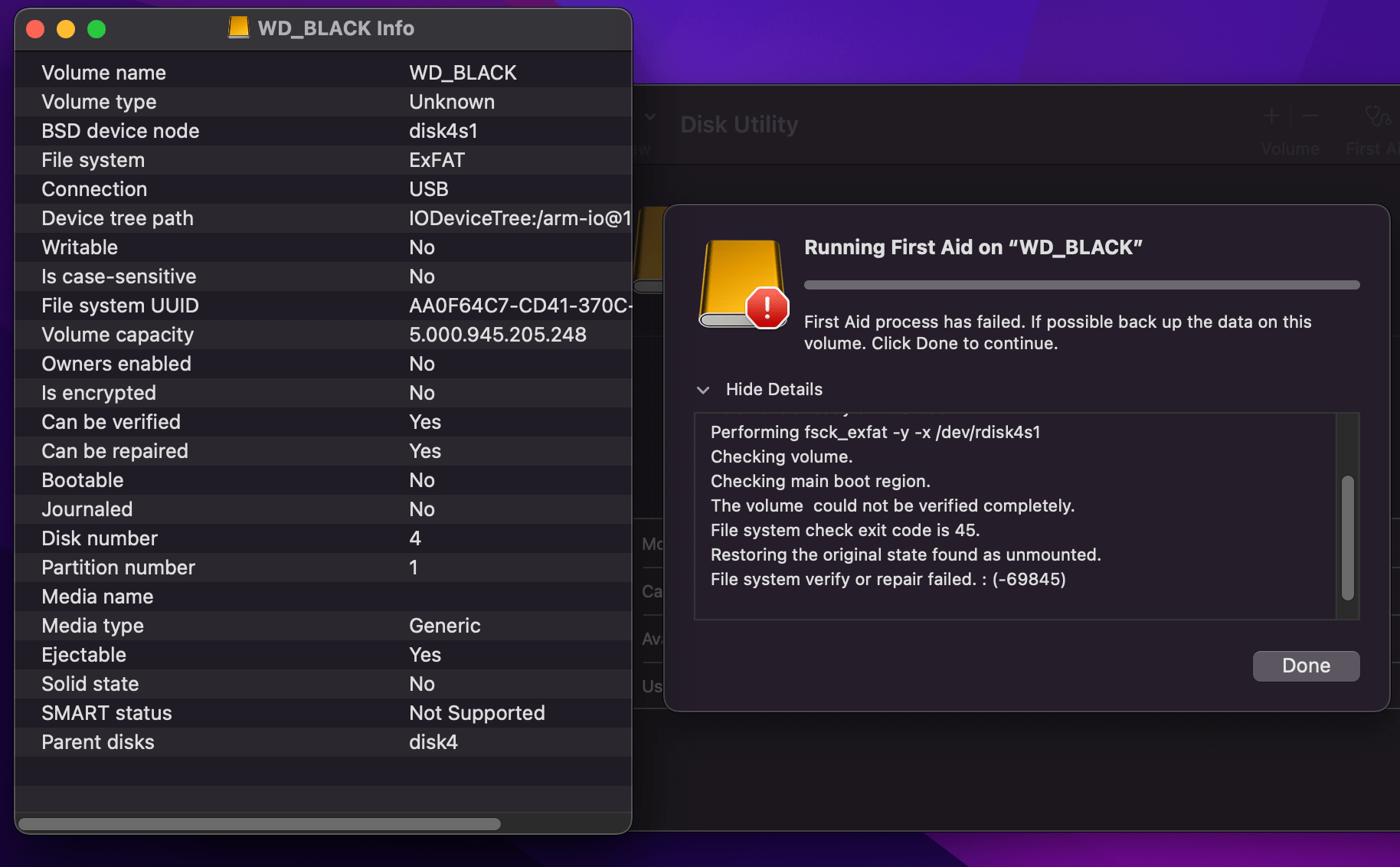
Task: Click the minus icon to remove a volume
Action: [x=1310, y=116]
